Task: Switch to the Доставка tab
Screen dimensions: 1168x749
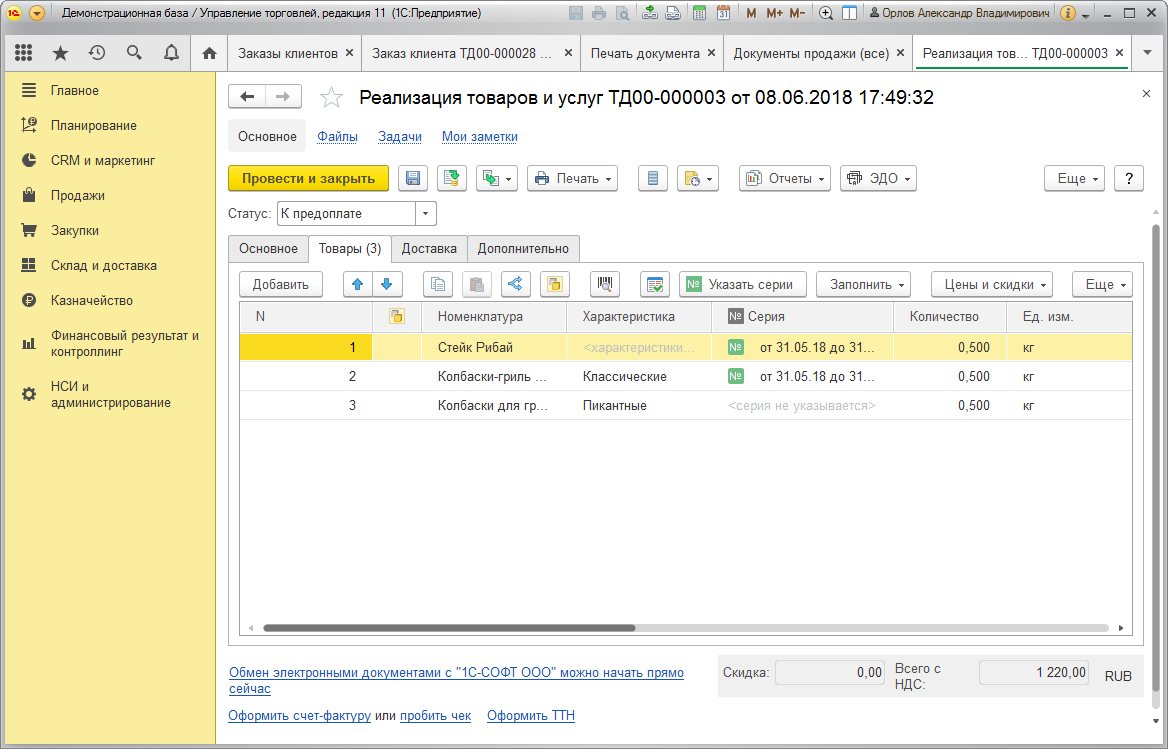Action: click(x=429, y=249)
